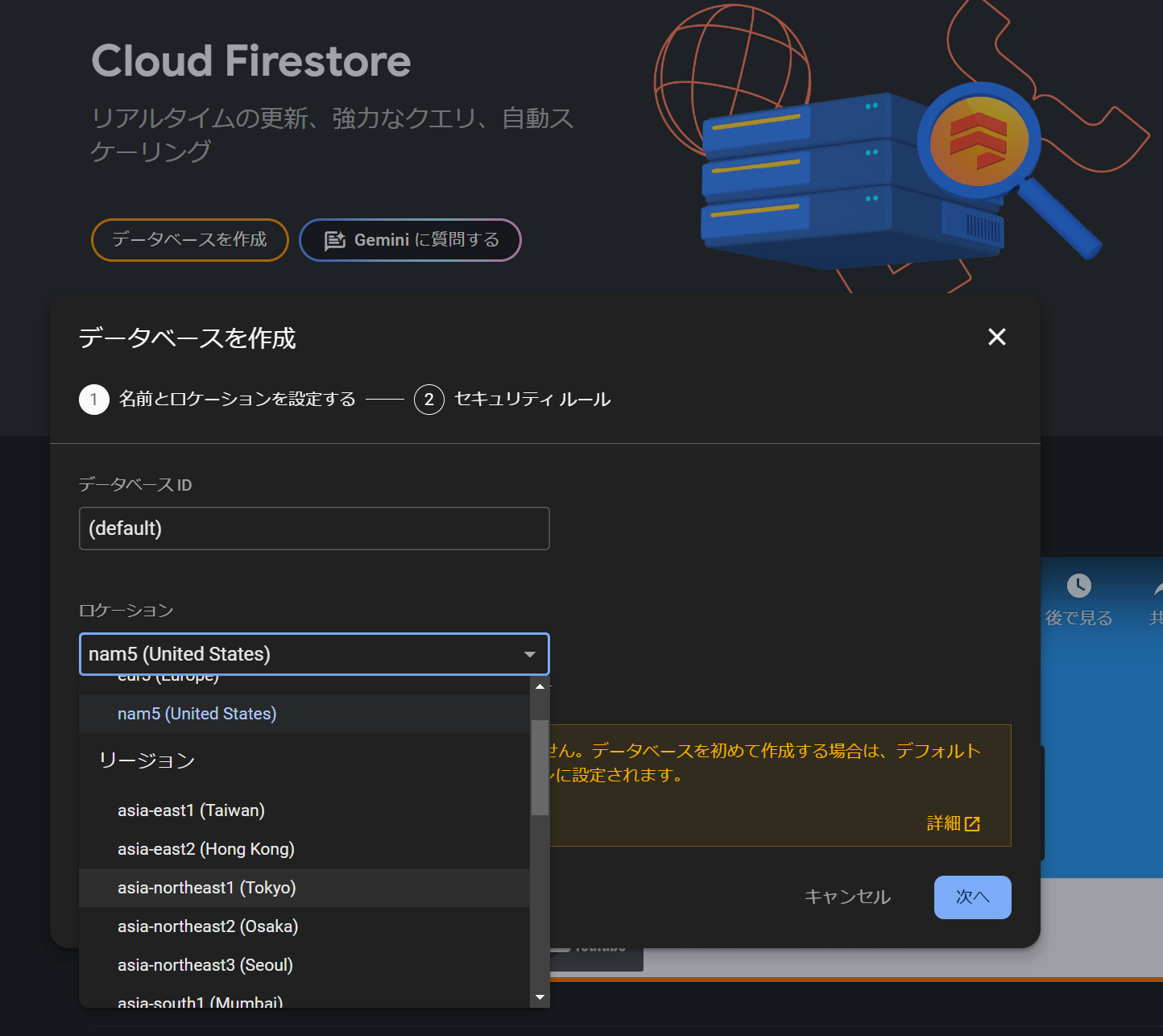The height and width of the screenshot is (1036, 1163).
Task: Click the データベース ID input field
Action: (314, 528)
